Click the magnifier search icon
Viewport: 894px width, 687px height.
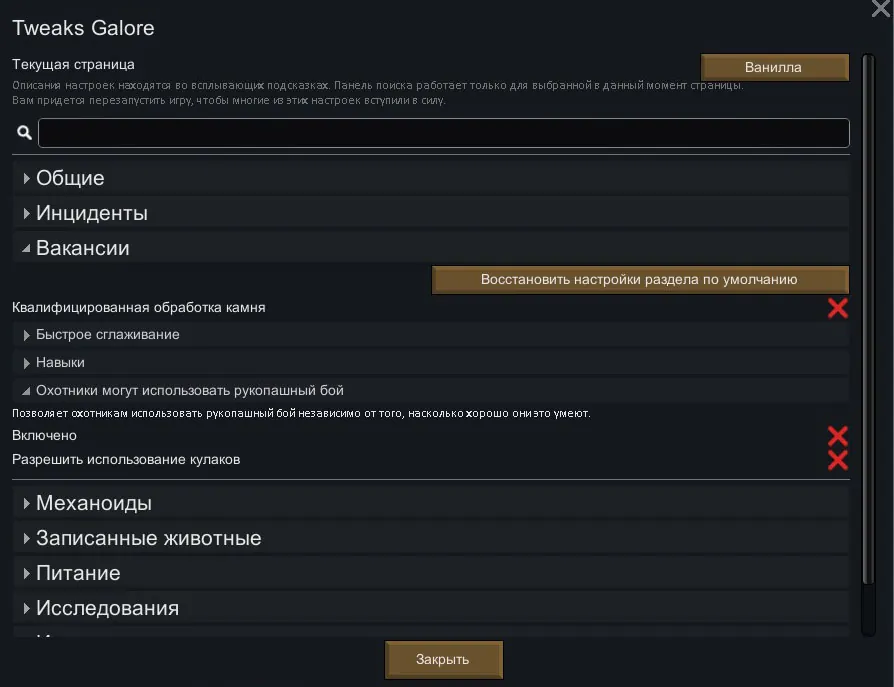[x=25, y=132]
